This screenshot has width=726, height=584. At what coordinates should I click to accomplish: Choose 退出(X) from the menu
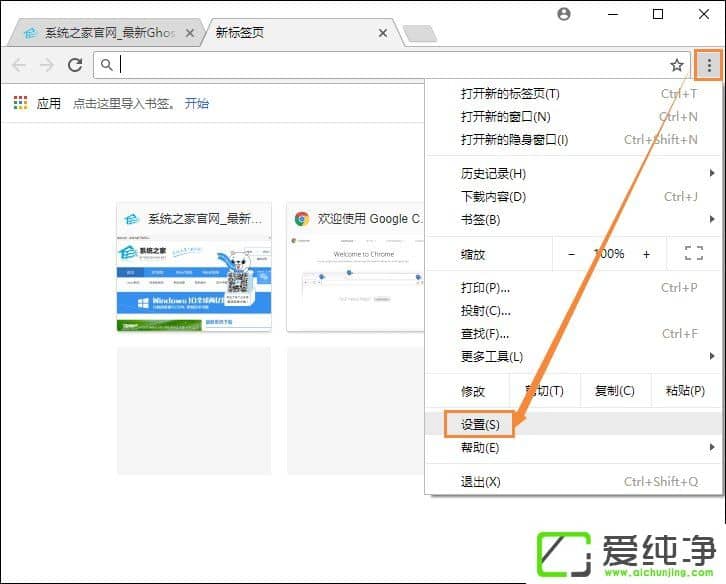click(574, 482)
